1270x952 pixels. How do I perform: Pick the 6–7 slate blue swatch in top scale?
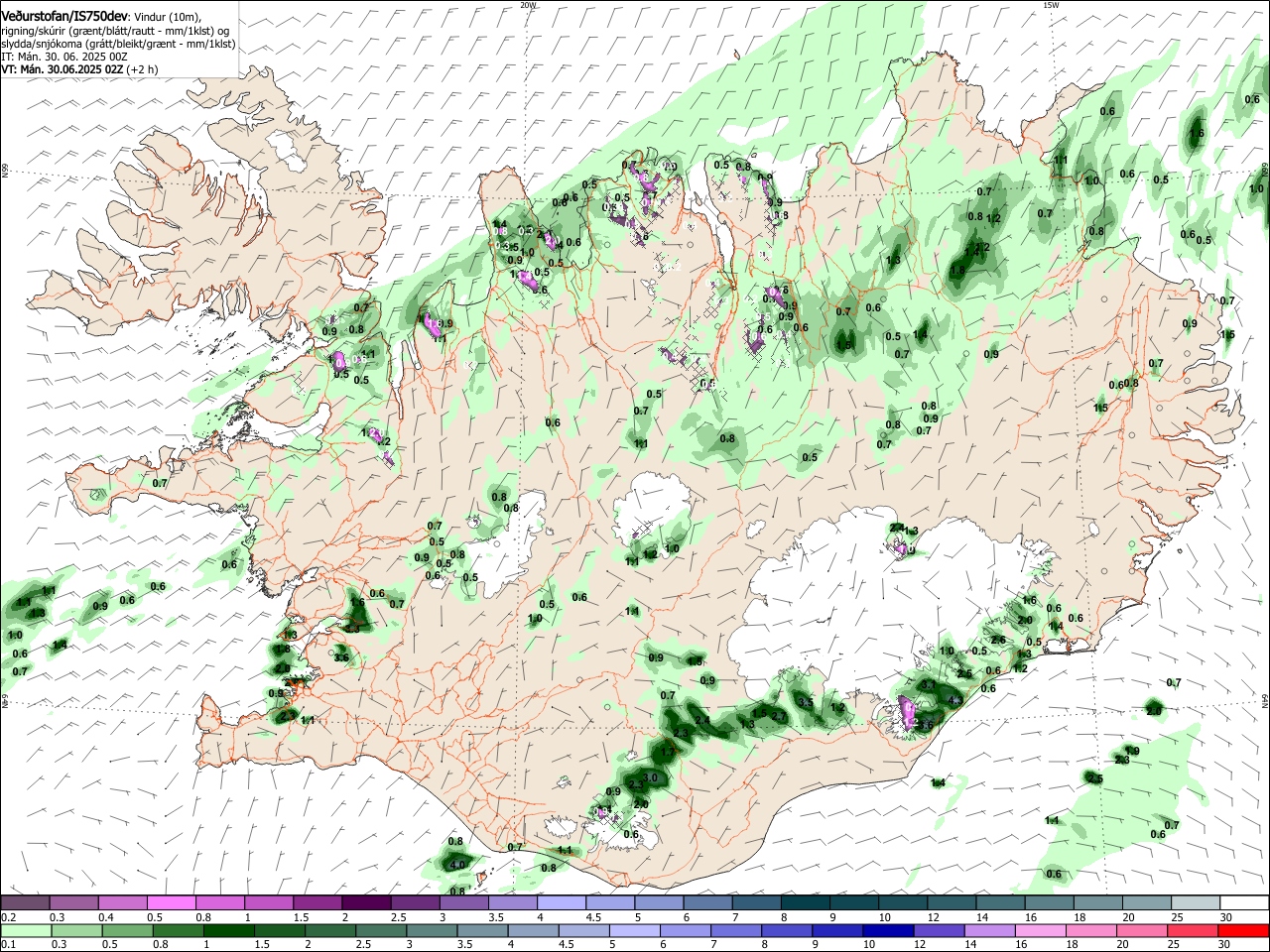(708, 902)
